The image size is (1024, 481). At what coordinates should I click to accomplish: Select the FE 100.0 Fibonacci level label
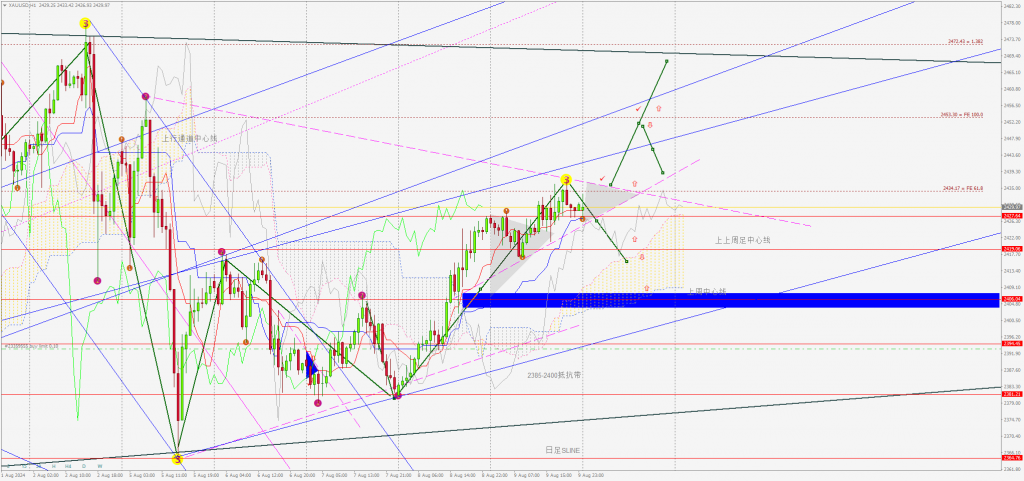[x=962, y=115]
